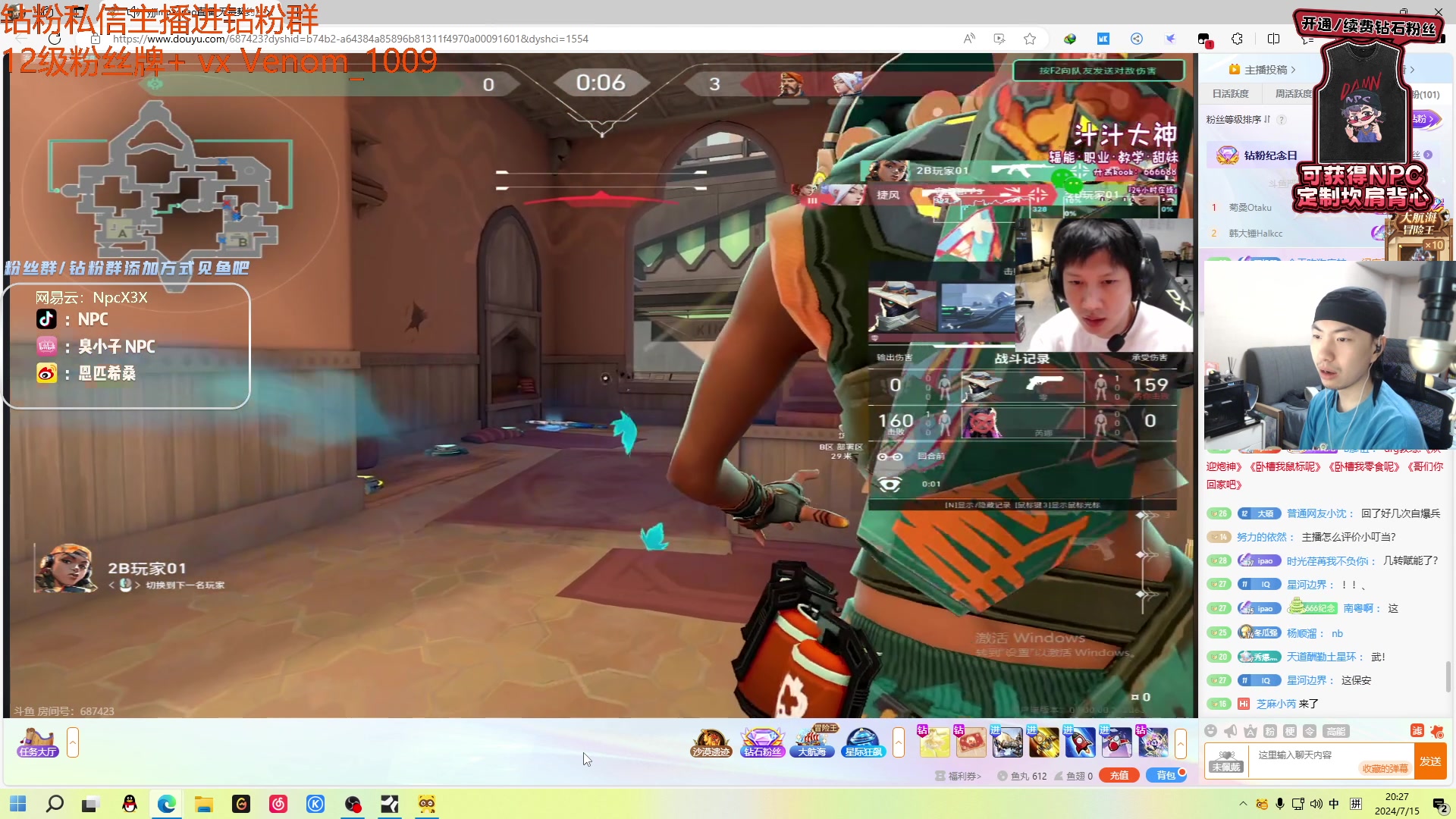Switch to the 日活跃度 tab
Viewport: 1456px width, 819px height.
1230,94
